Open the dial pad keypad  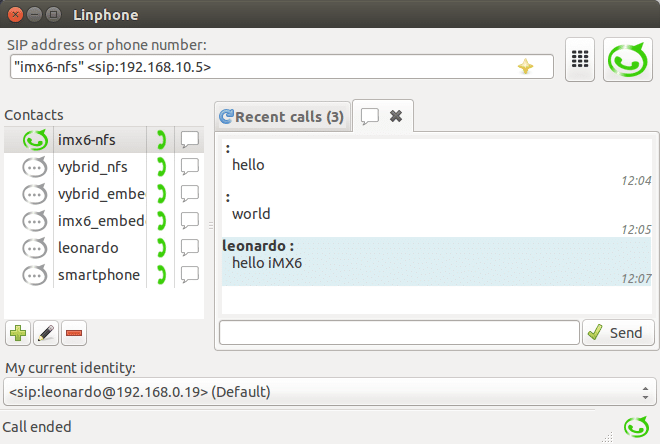tap(579, 60)
